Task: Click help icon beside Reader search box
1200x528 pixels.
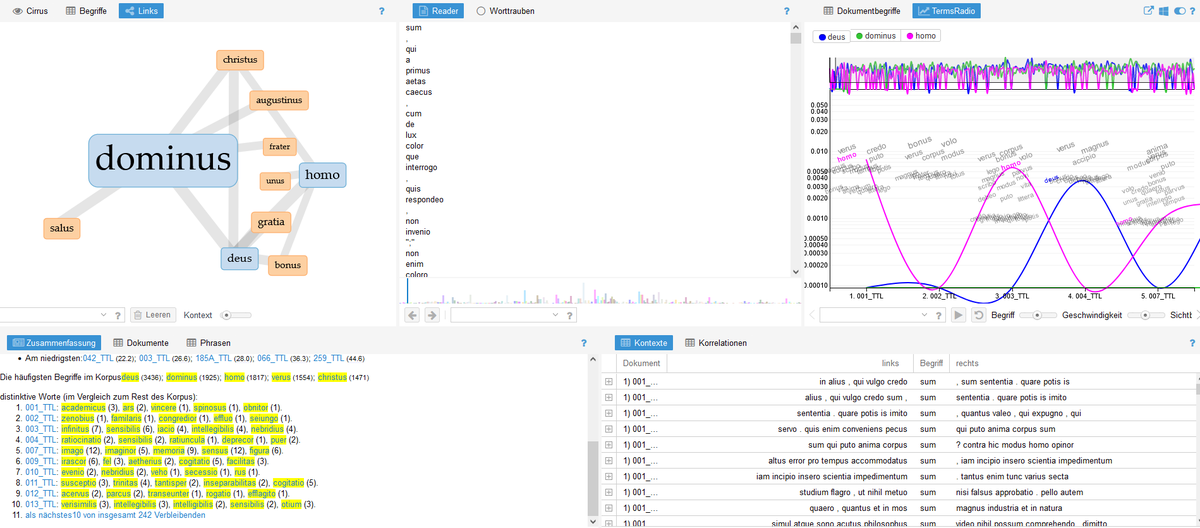Action: [x=570, y=315]
